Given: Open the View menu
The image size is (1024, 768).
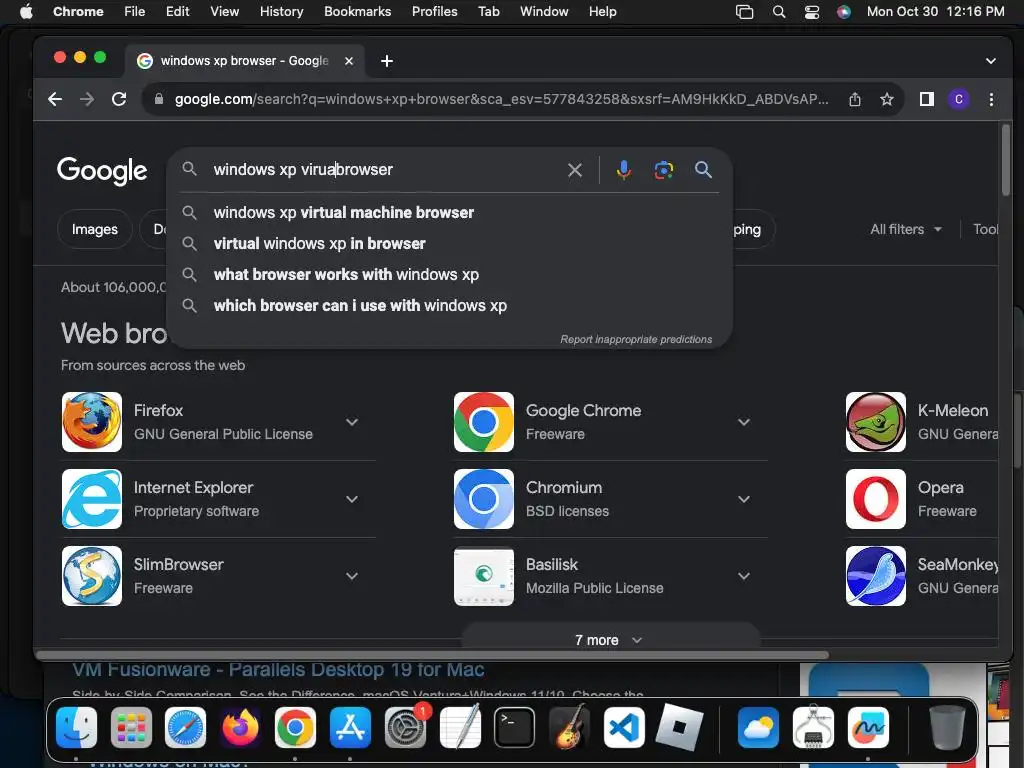Looking at the screenshot, I should click(224, 11).
